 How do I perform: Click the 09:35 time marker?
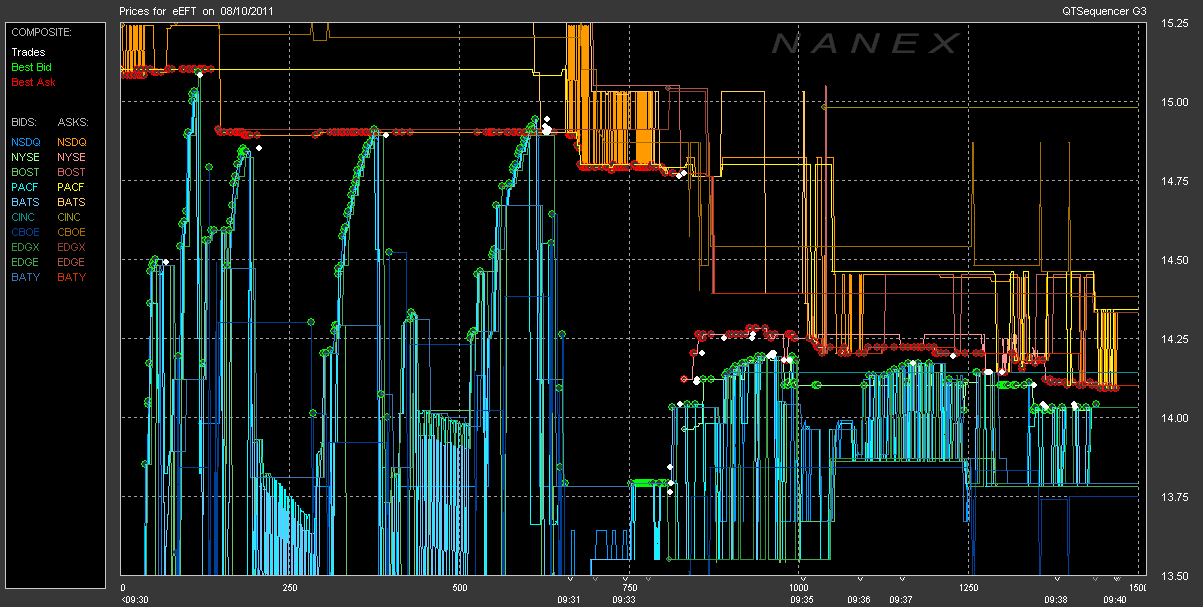pos(800,599)
